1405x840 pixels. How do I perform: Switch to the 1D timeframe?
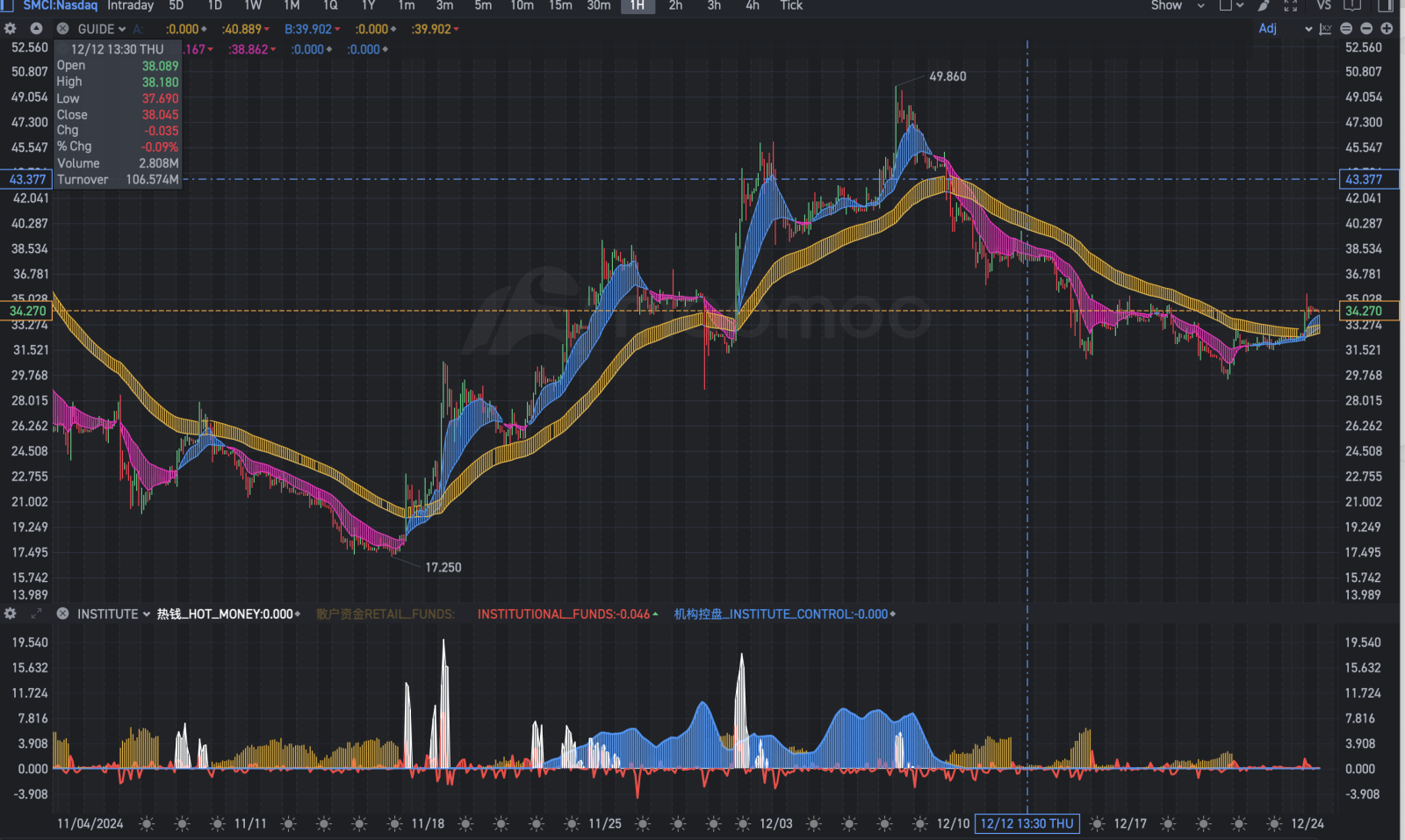pos(214,5)
